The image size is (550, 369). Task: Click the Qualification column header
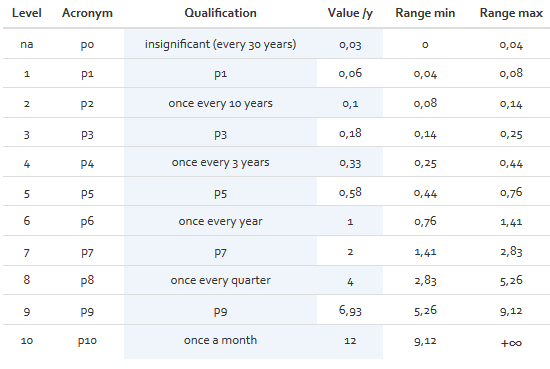pos(220,13)
